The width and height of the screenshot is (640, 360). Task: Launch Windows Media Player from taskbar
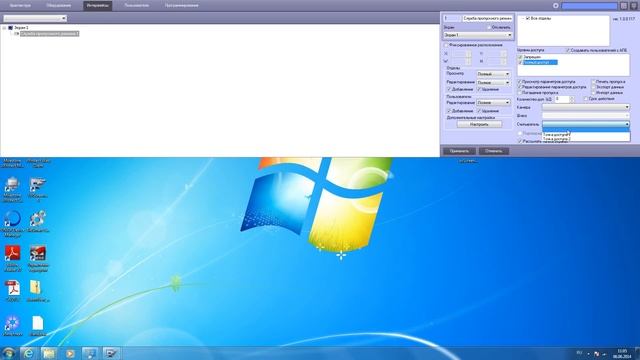70,353
